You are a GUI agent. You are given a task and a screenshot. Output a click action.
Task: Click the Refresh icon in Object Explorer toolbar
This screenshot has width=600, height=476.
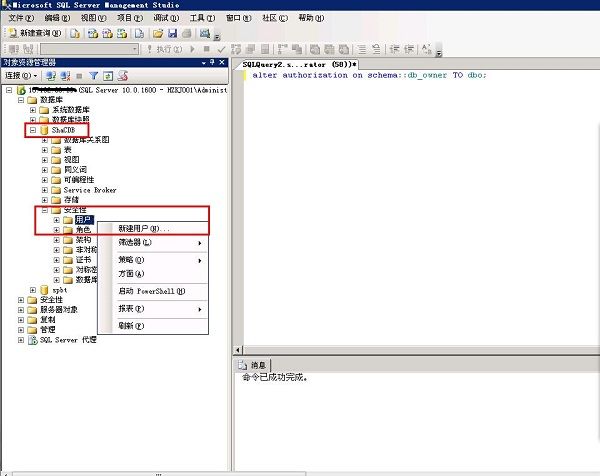(108, 76)
